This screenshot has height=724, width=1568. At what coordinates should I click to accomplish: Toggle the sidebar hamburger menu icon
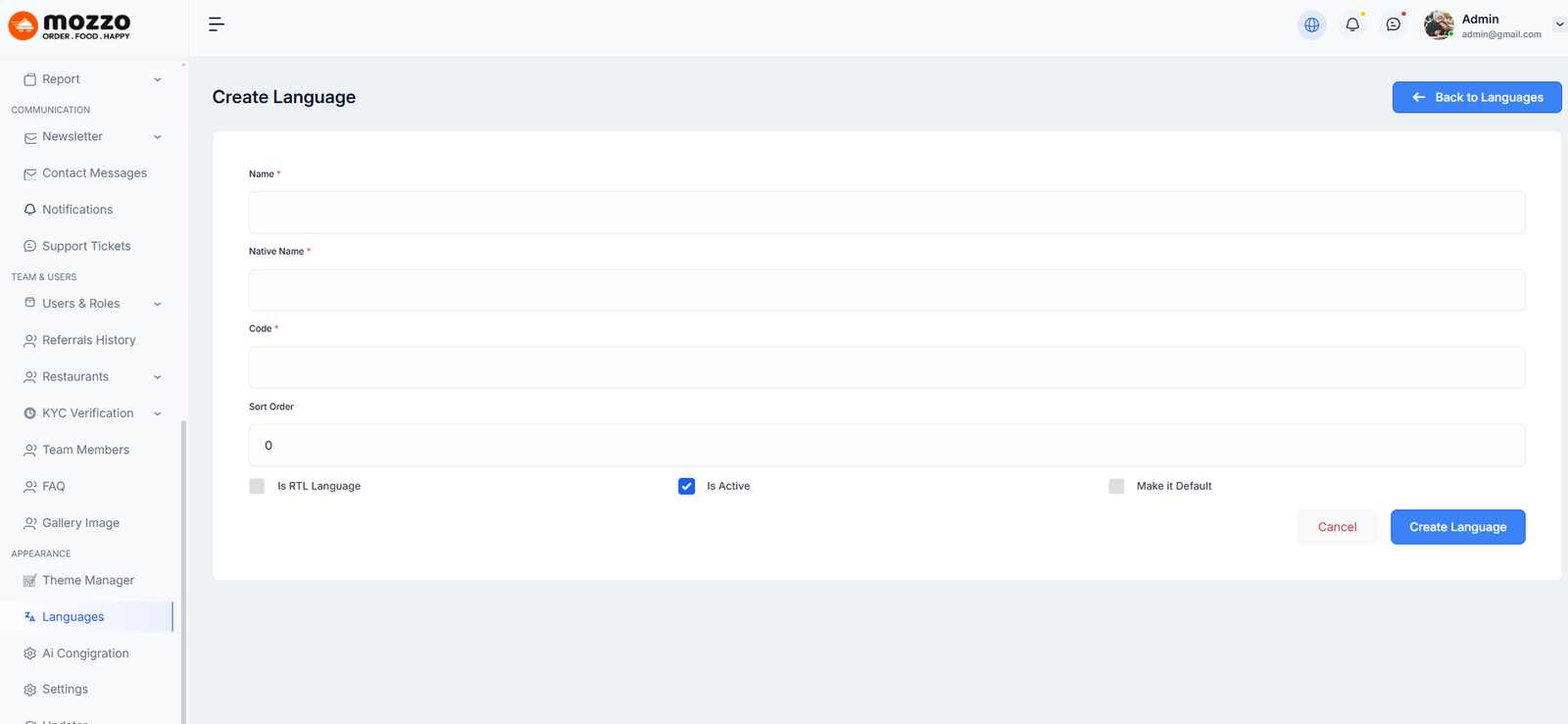[217, 24]
